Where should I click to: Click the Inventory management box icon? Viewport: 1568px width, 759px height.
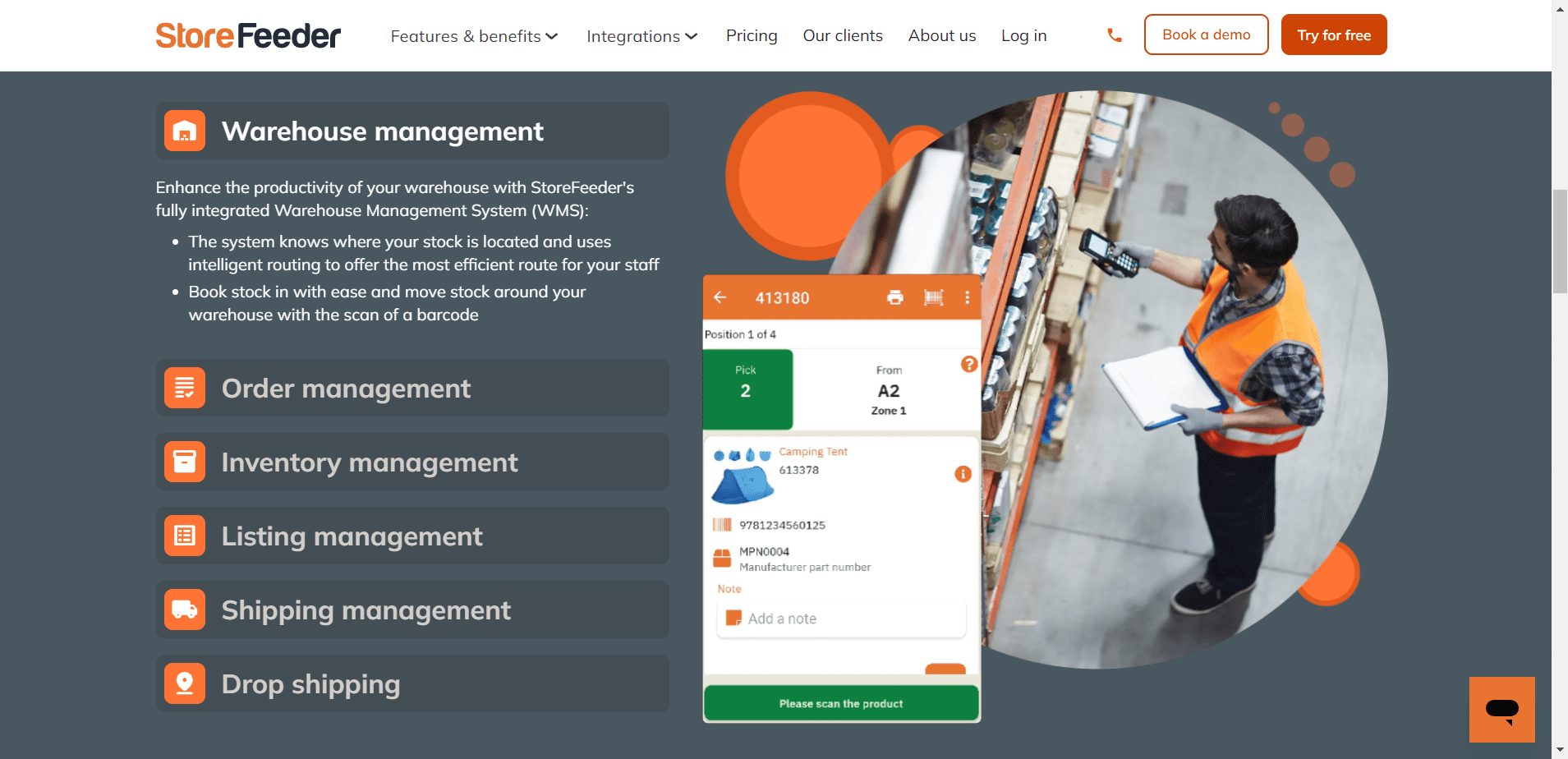point(185,462)
